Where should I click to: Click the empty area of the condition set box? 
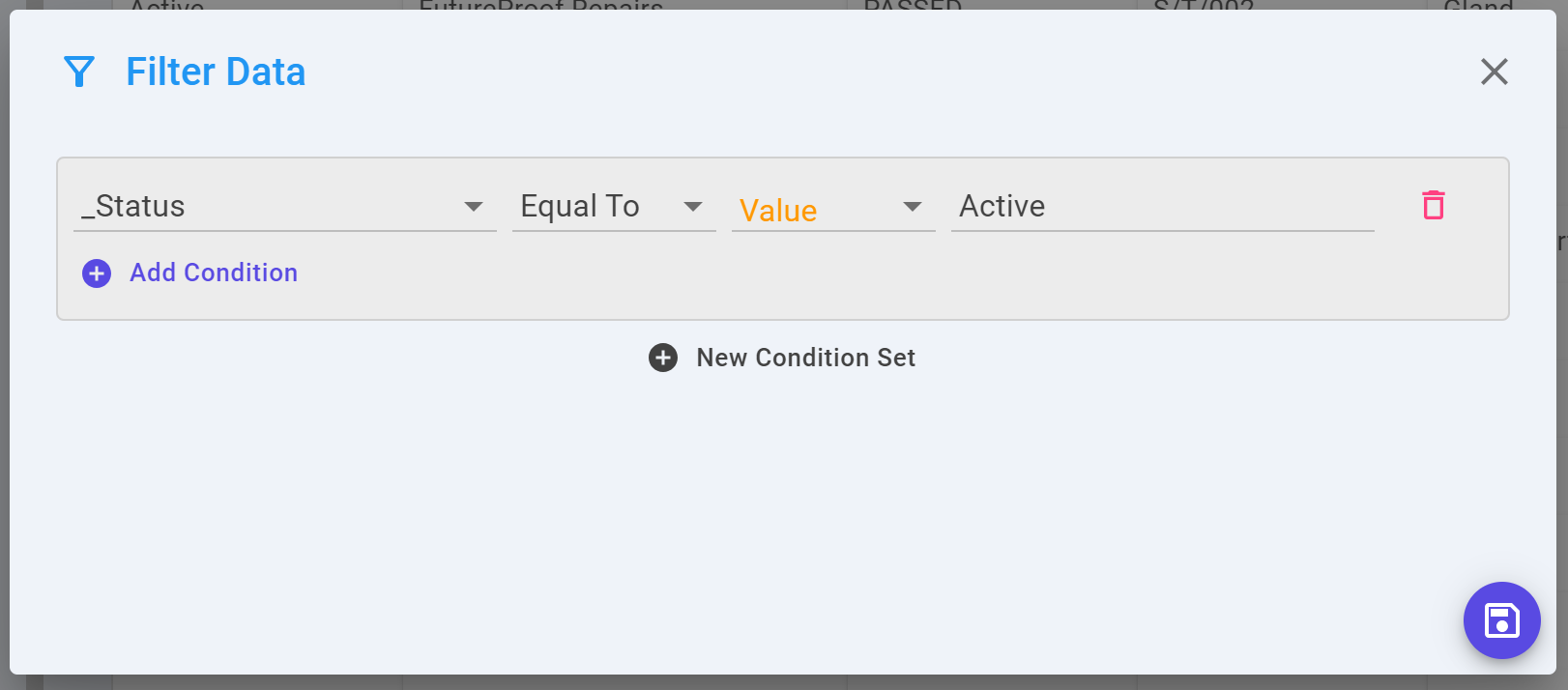click(x=870, y=275)
